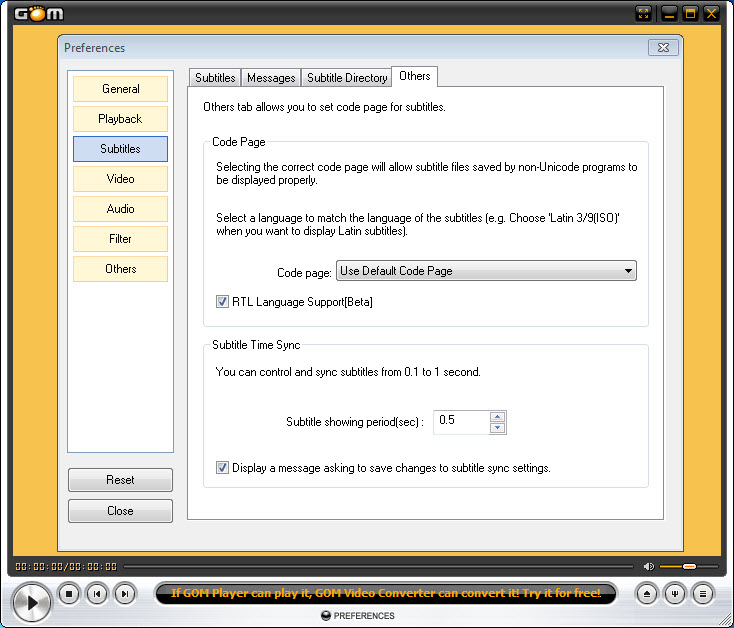
Task: Adjust the volume slider
Action: tap(689, 567)
